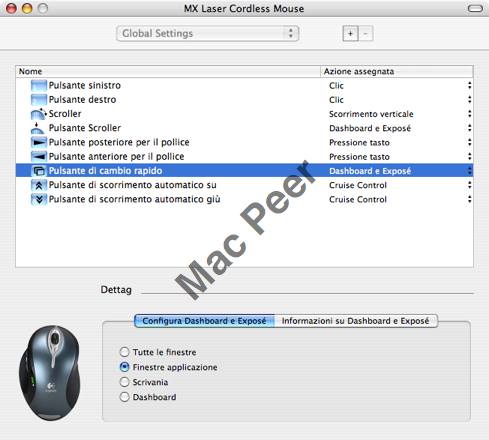Open Cruise Control dropdown for scorrimento su
The image size is (489, 440).
click(469, 185)
